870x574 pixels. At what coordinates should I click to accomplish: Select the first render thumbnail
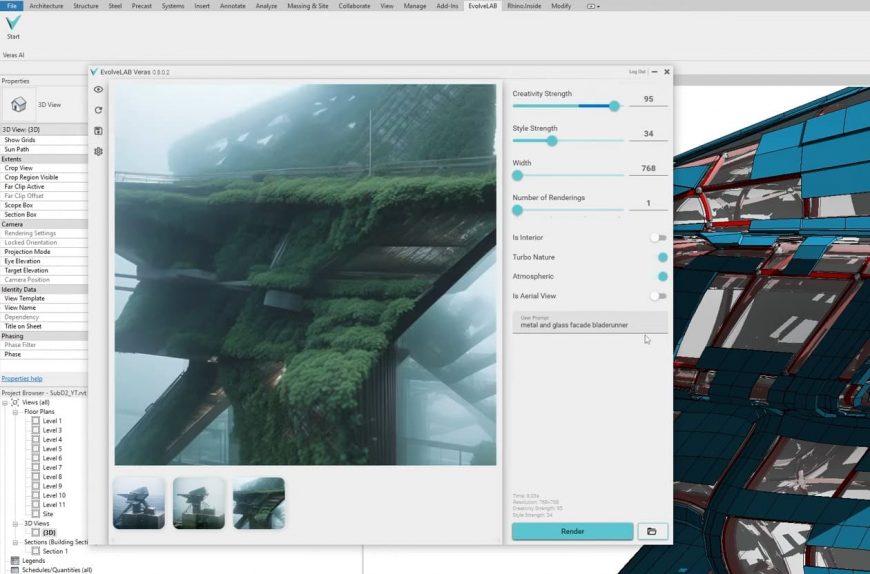[x=139, y=502]
